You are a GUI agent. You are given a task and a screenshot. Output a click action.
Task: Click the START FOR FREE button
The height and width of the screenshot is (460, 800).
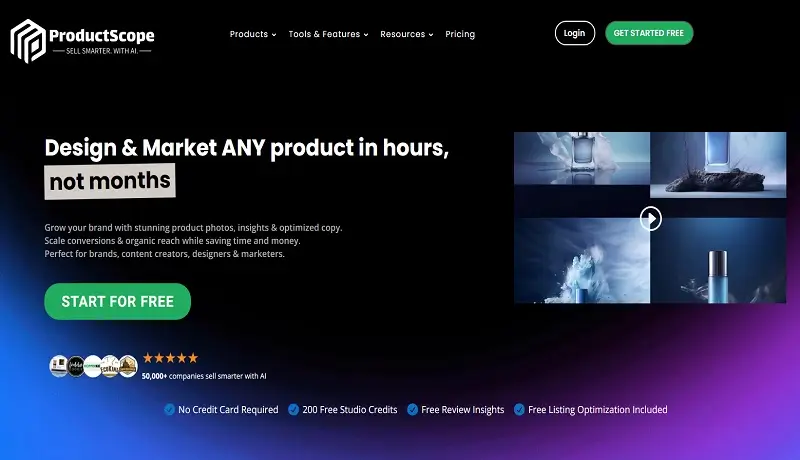(117, 301)
